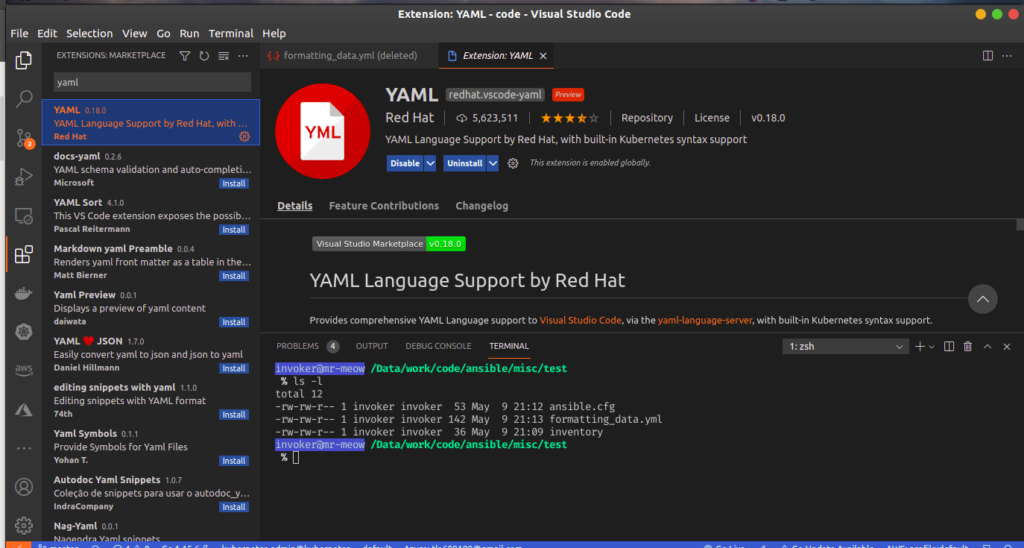The image size is (1024, 548).
Task: Open Docker view in activity bar
Action: click(24, 293)
